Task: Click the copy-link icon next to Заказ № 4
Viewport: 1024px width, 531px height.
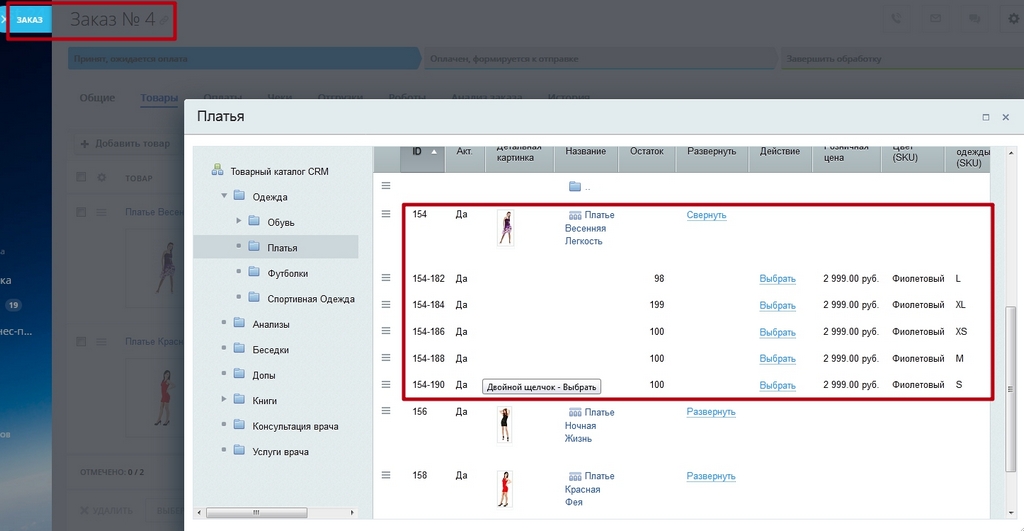Action: click(164, 21)
